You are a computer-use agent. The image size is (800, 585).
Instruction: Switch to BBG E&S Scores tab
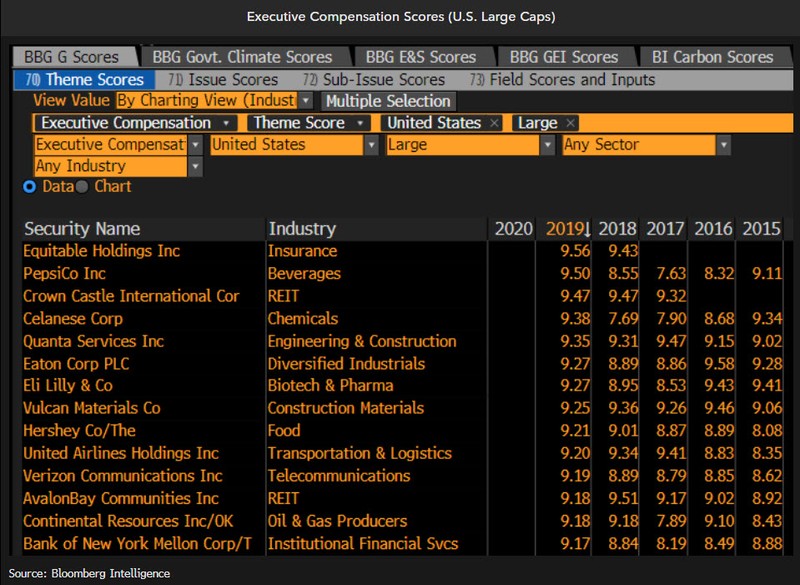point(421,57)
